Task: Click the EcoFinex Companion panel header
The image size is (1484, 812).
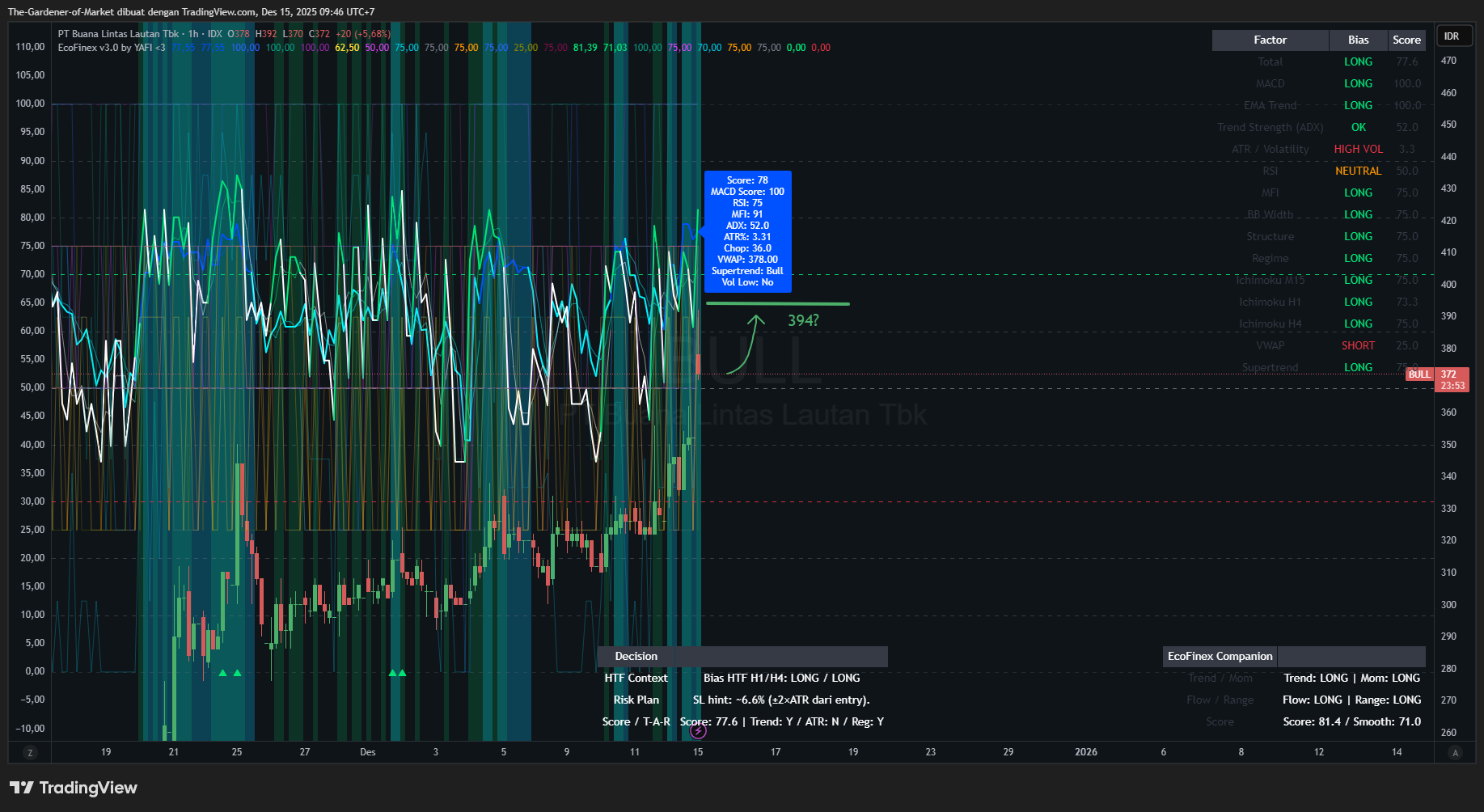Action: pyautogui.click(x=1220, y=657)
